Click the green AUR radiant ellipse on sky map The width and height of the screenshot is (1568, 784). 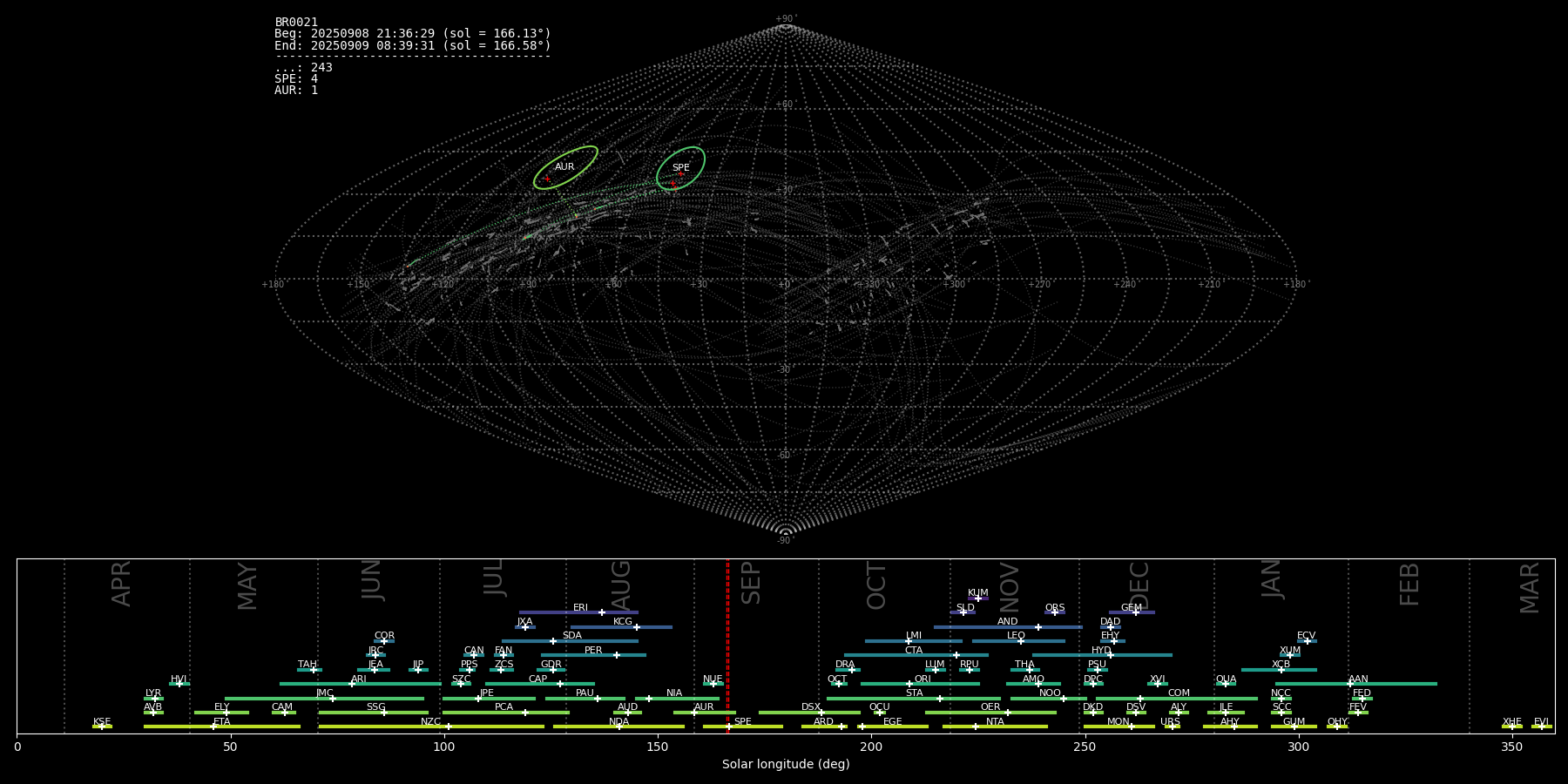point(565,167)
